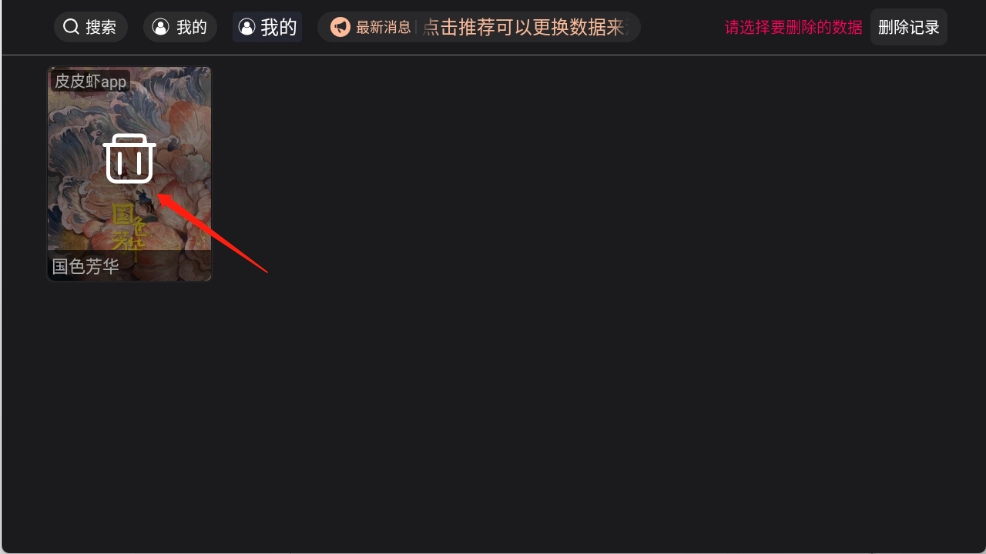Select the highlighted 我的 tab
986x554 pixels.
coord(267,27)
